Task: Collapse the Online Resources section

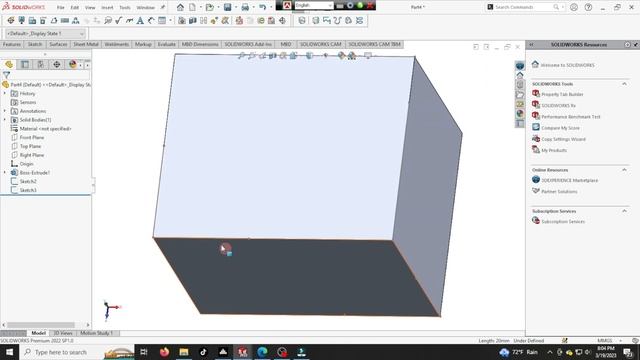Action: pos(624,170)
